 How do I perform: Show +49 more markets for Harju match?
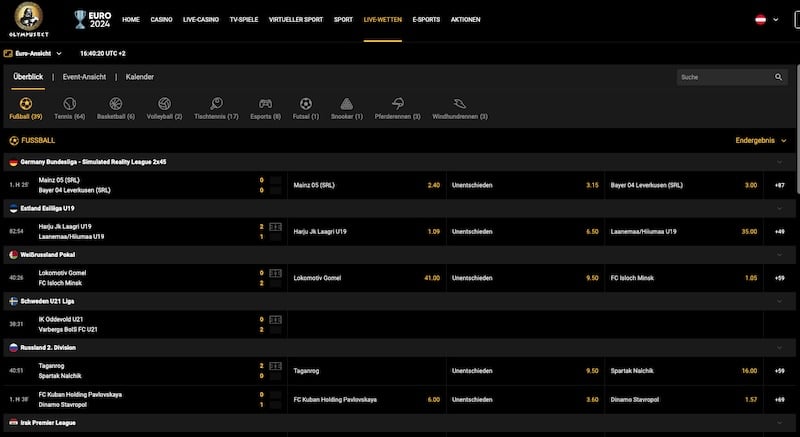[x=780, y=232]
